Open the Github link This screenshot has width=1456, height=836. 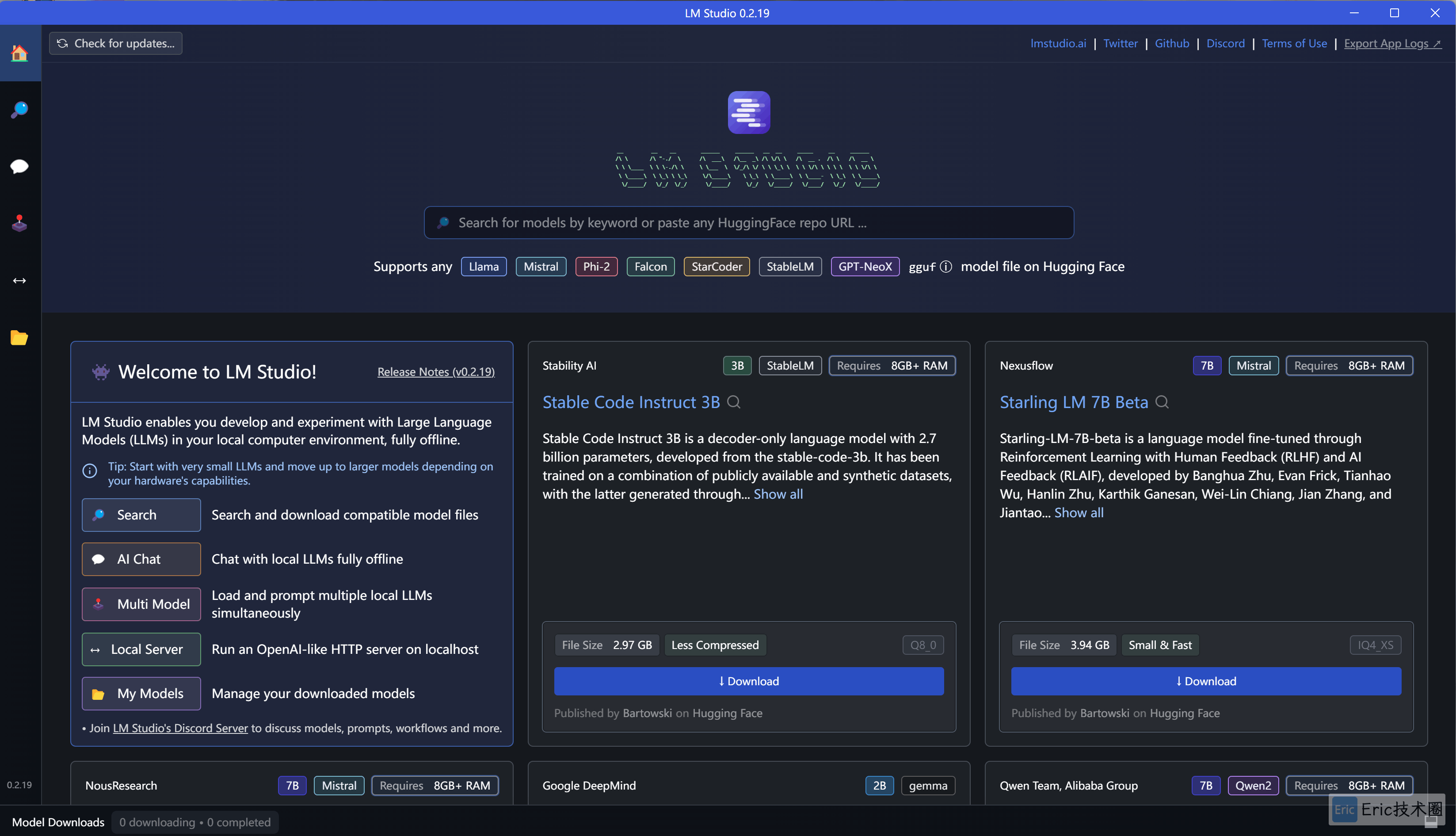(x=1172, y=43)
